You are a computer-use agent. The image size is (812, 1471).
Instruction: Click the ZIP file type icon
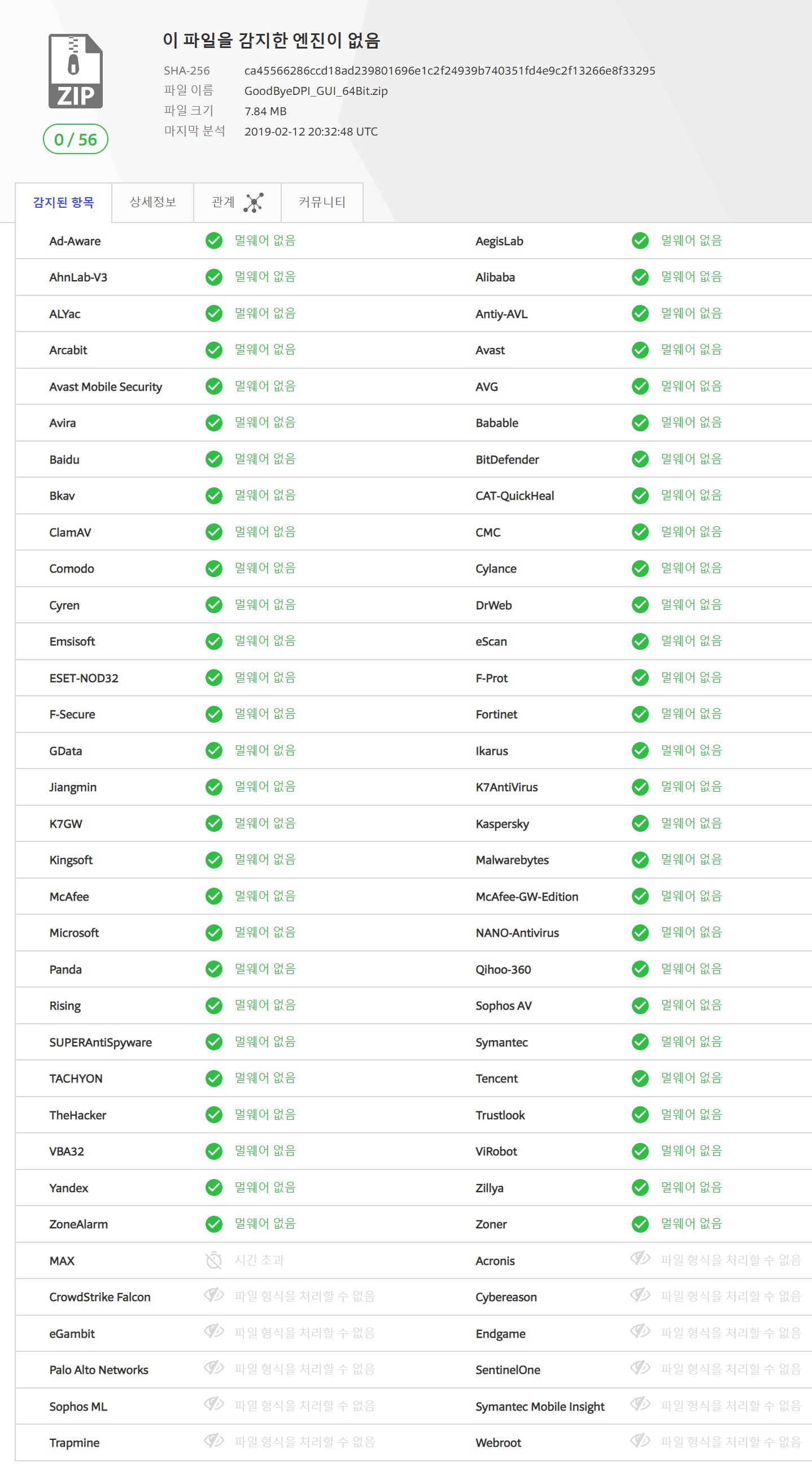[x=75, y=71]
